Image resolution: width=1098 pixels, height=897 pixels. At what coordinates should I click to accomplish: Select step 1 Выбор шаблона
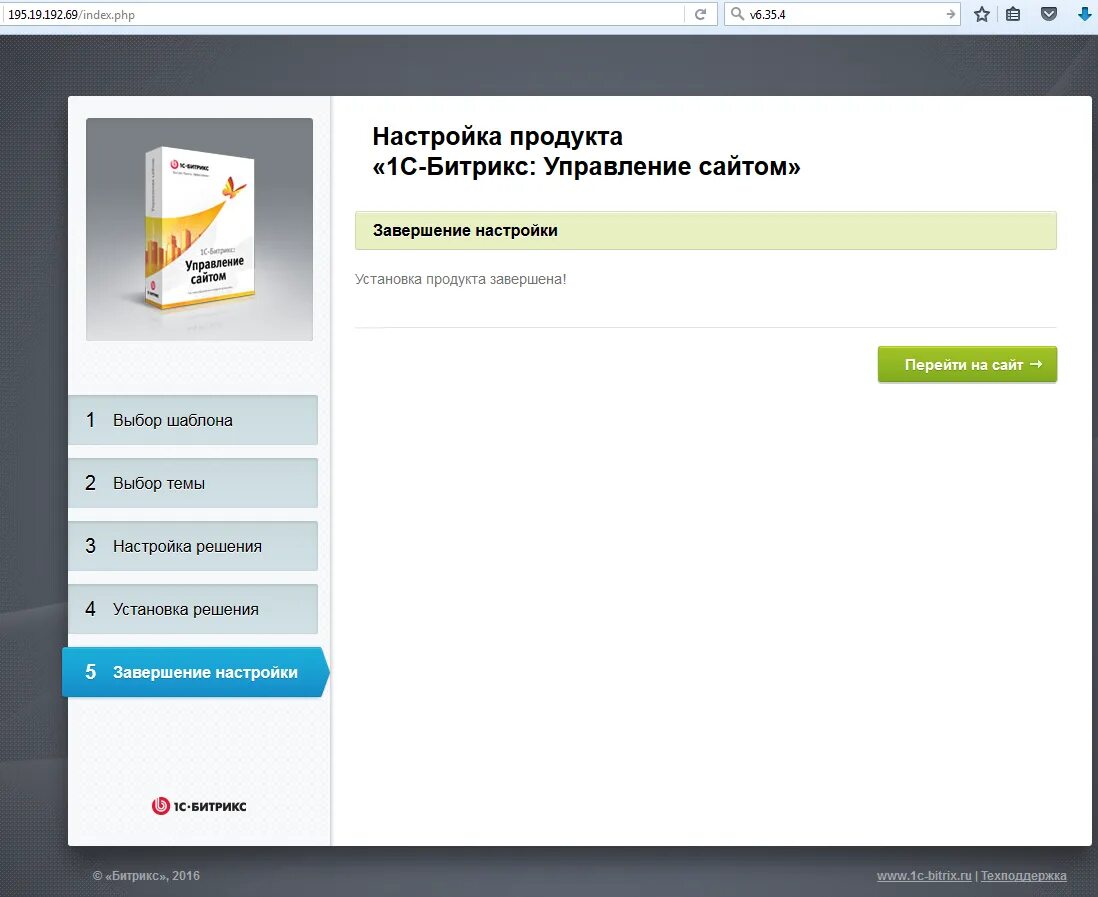(193, 420)
